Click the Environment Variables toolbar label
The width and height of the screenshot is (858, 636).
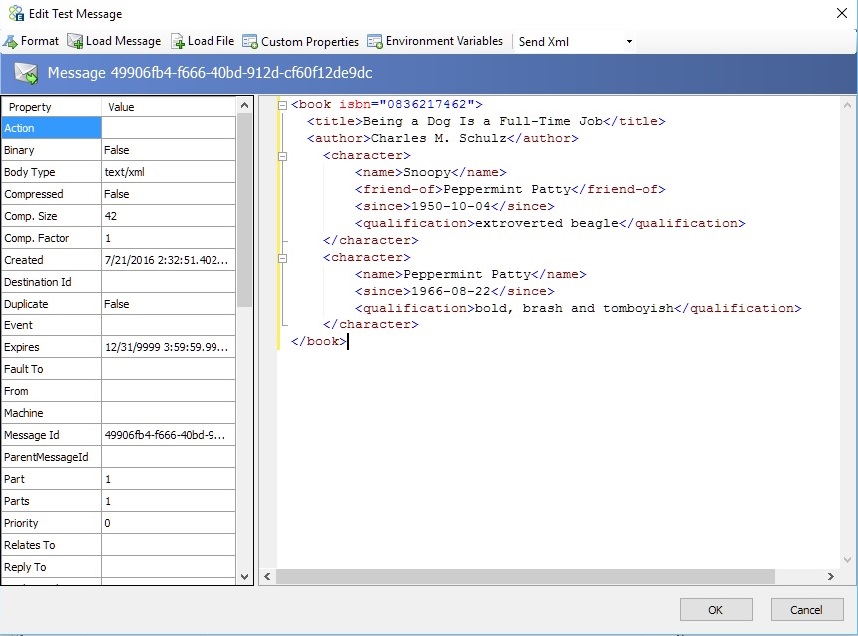pyautogui.click(x=444, y=41)
